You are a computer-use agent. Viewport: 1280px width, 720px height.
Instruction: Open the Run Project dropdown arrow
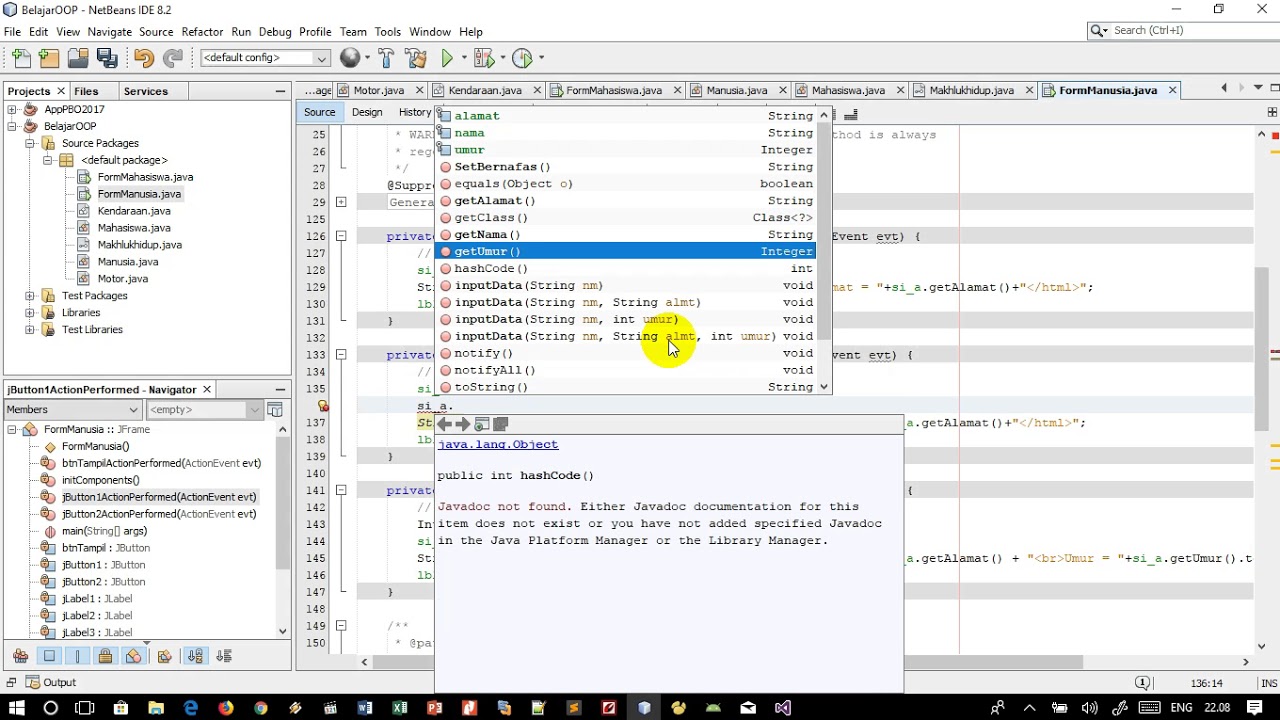click(464, 58)
